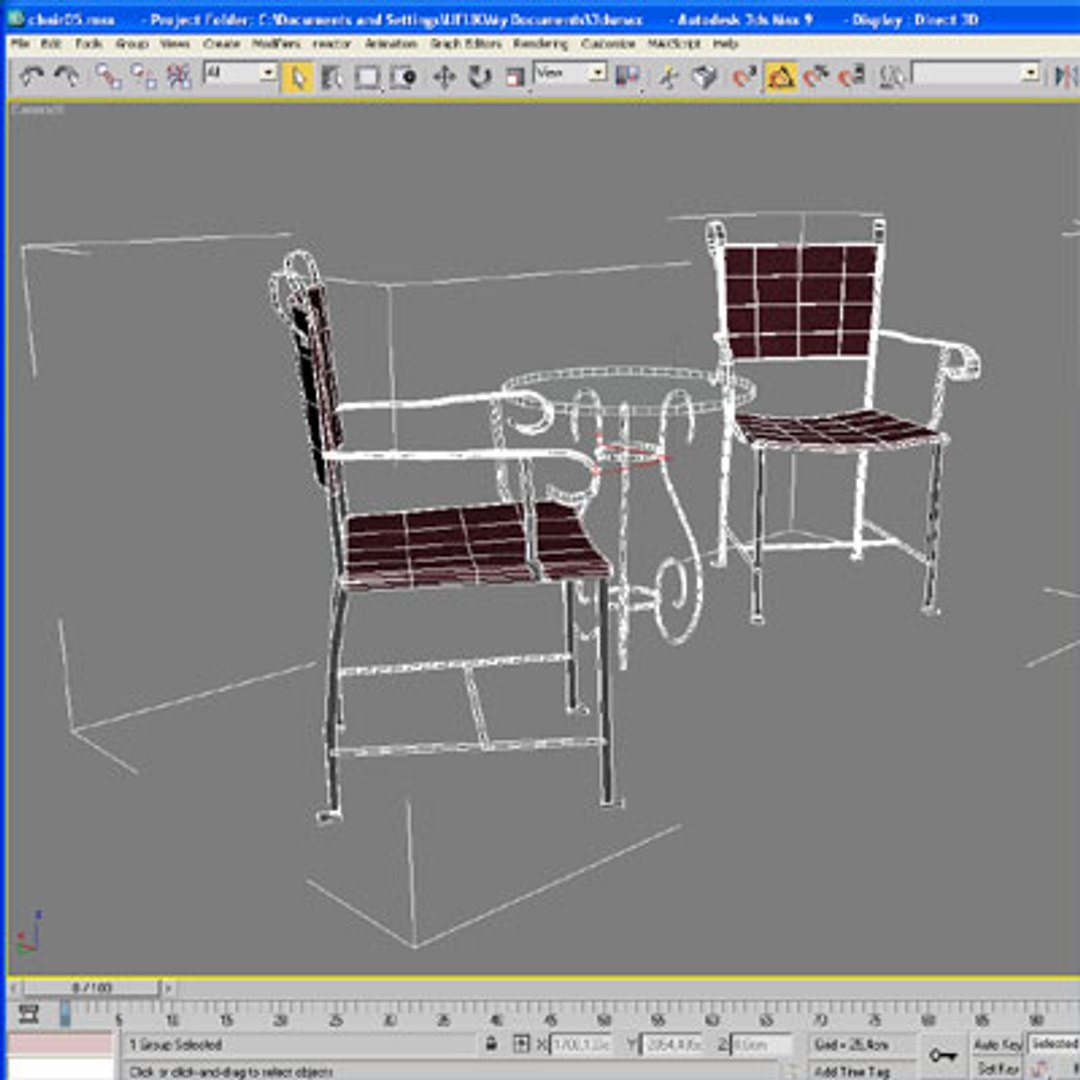1080x1080 pixels.
Task: Open the 'All' selection filter dropdown
Action: pos(240,73)
